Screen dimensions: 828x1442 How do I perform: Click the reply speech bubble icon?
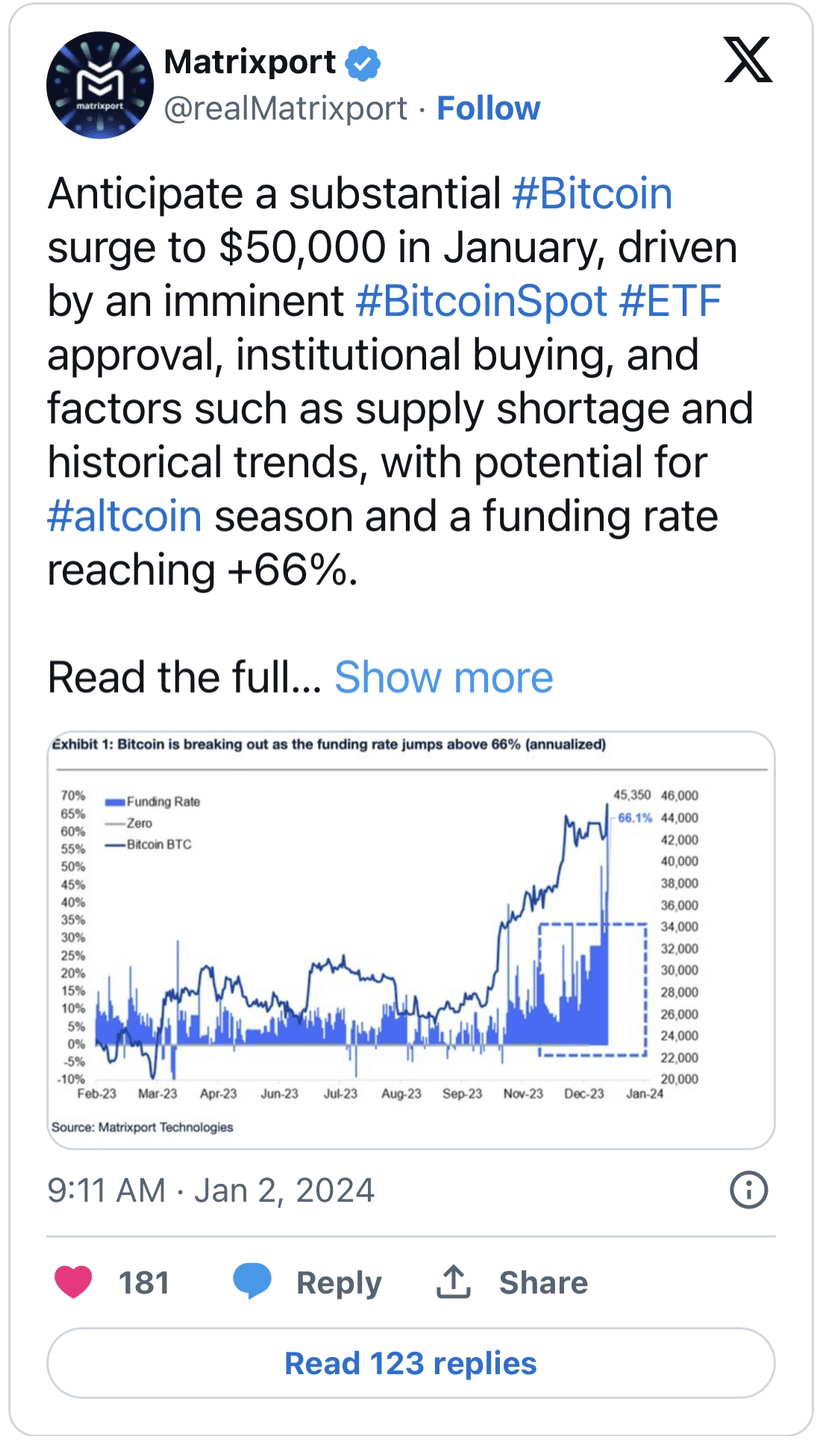coord(252,1281)
